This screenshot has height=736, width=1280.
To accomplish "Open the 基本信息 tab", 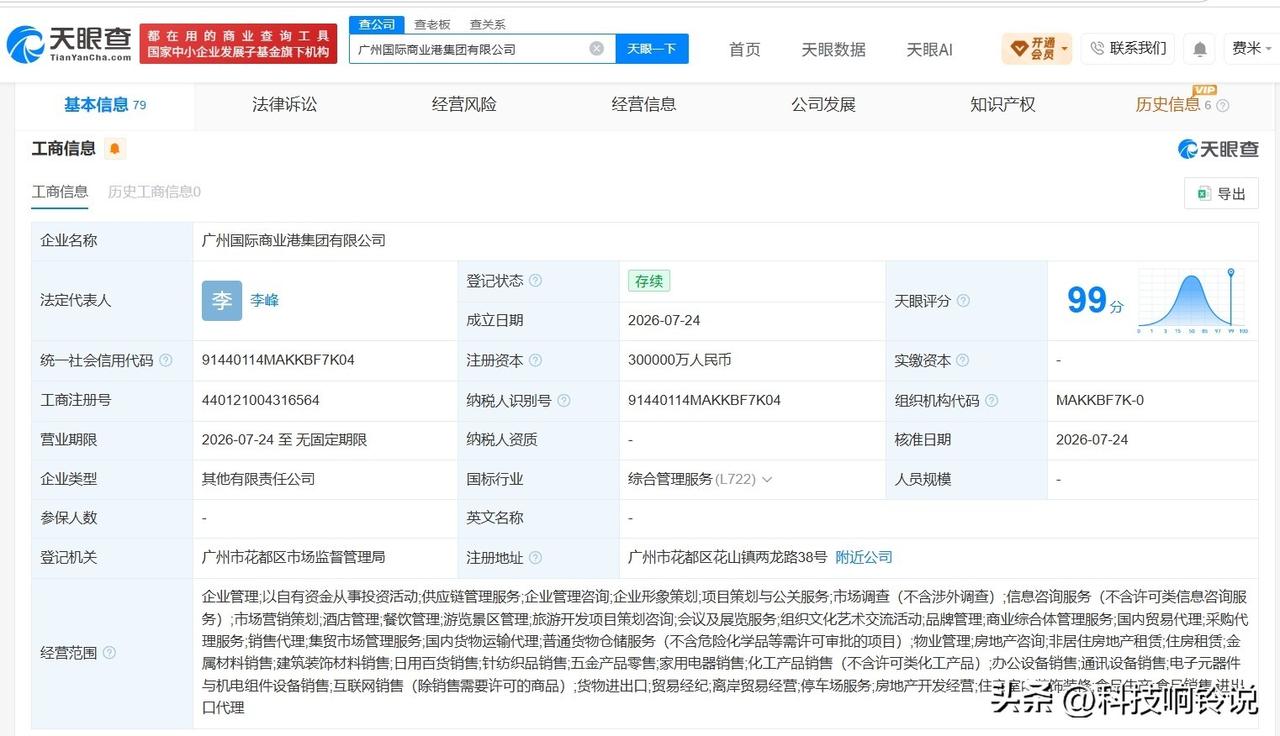I will (x=105, y=104).
